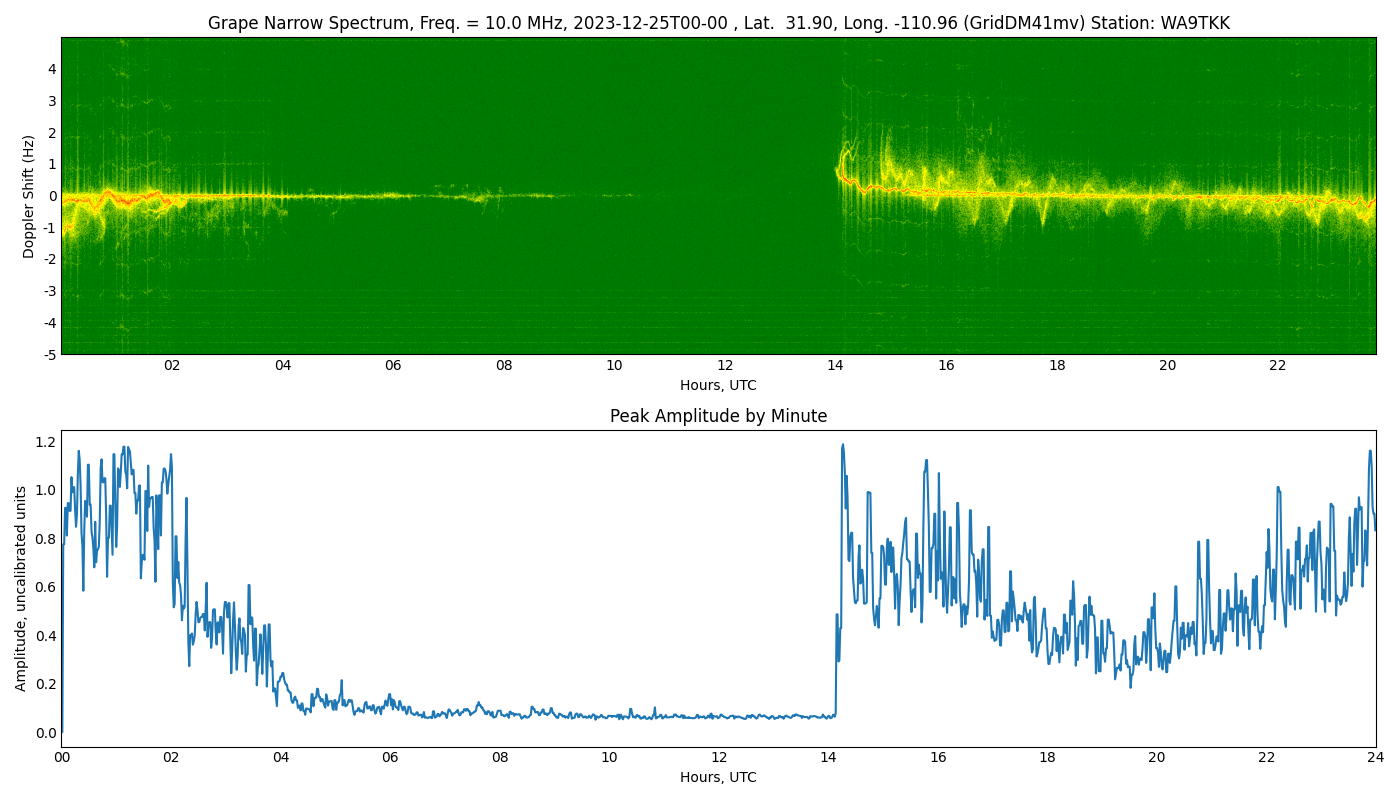Click the 08 tick on the spectrogram time axis
Image resolution: width=1400 pixels, height=800 pixels.
click(x=504, y=365)
